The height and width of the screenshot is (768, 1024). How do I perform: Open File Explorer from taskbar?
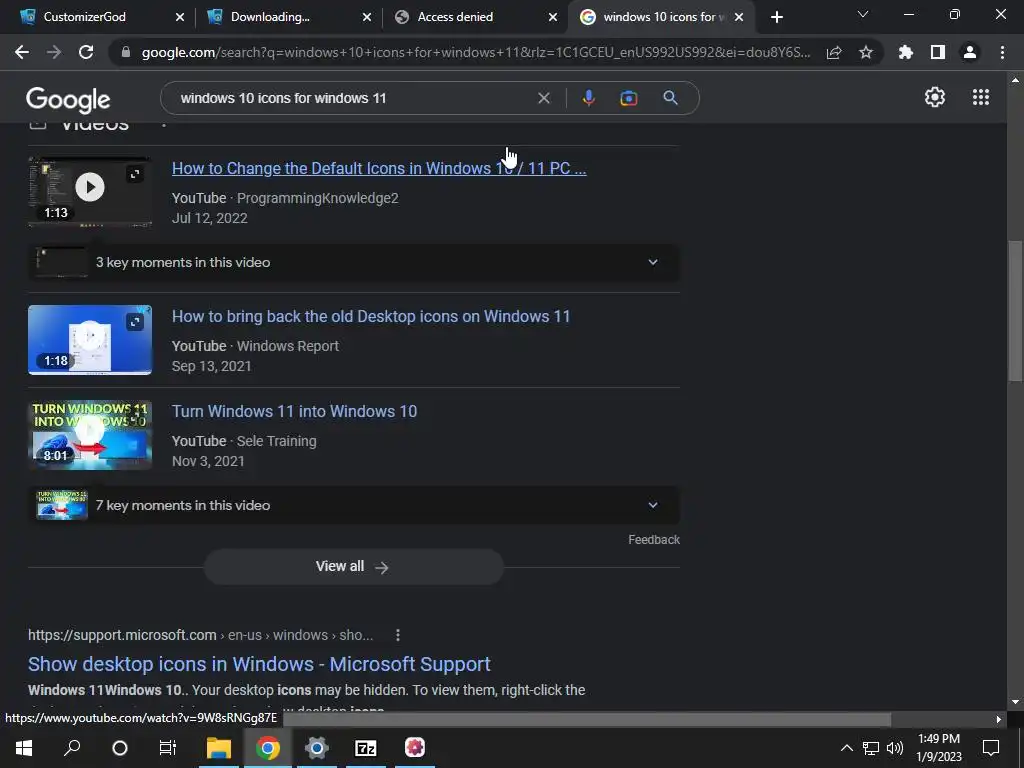(x=219, y=747)
